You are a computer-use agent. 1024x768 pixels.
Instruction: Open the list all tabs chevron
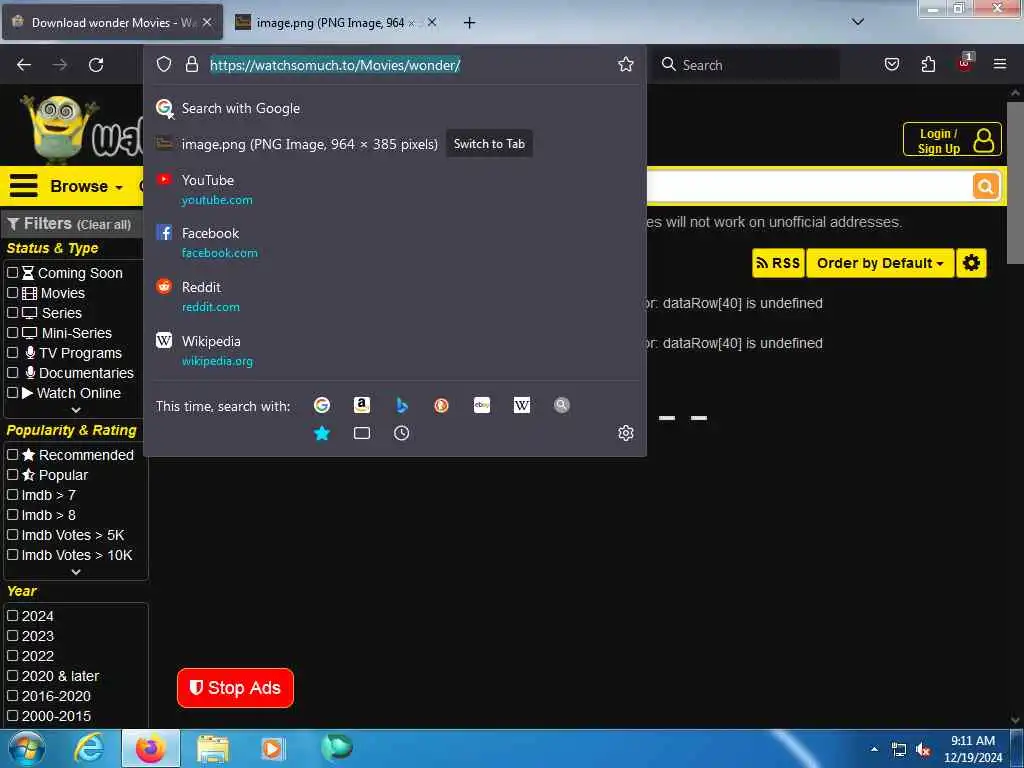point(857,22)
